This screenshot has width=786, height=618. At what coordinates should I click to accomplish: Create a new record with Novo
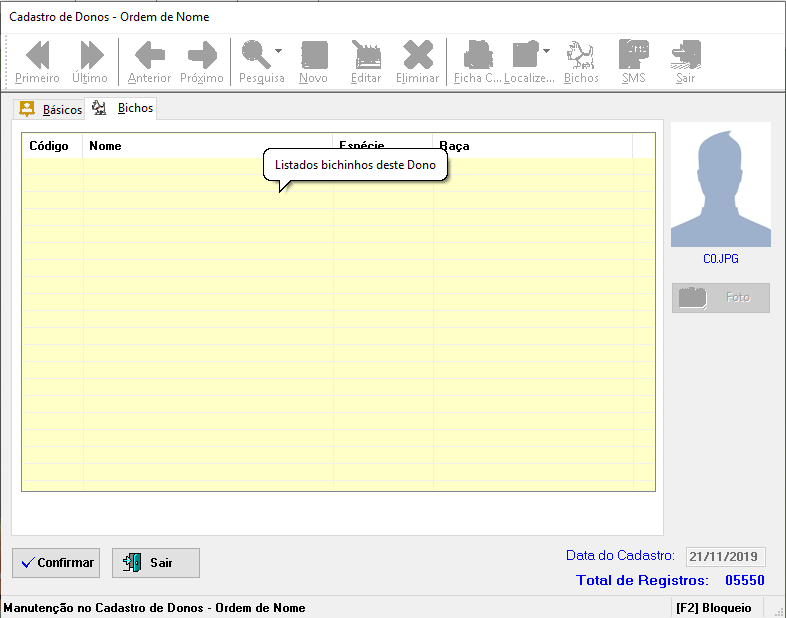point(314,62)
